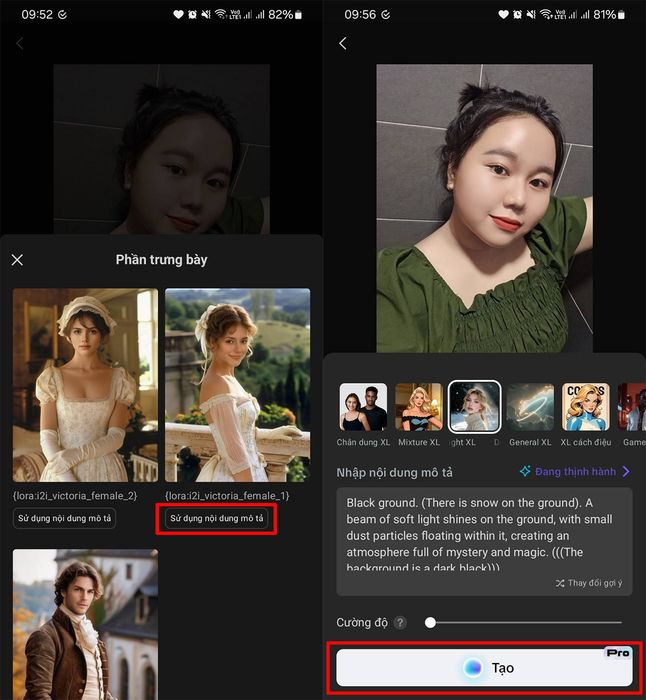Click the Cường độ intensity slider handle

click(x=430, y=622)
